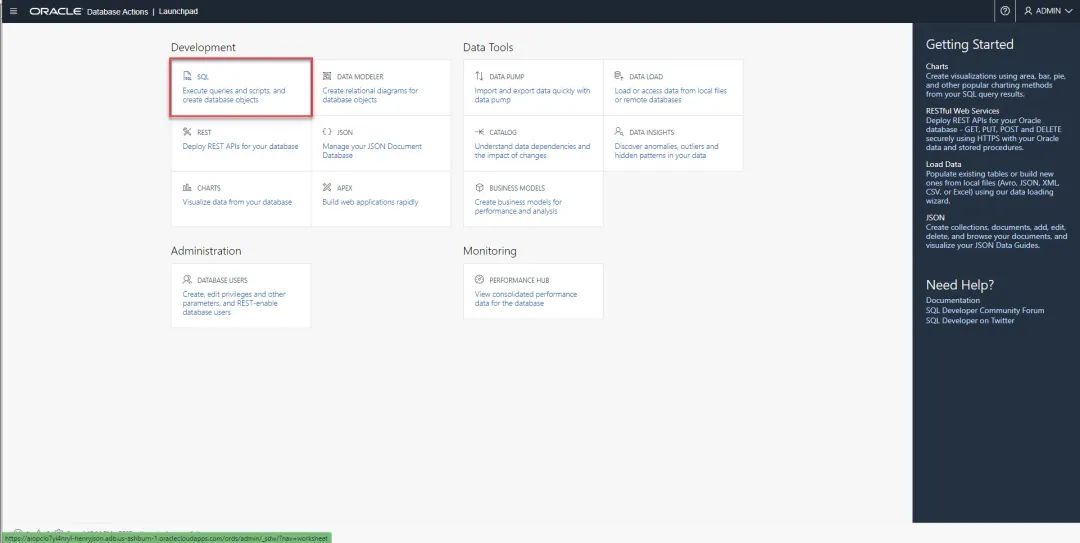This screenshot has width=1080, height=543.
Task: Click 'Build web applications rapidly' text
Action: click(x=370, y=202)
